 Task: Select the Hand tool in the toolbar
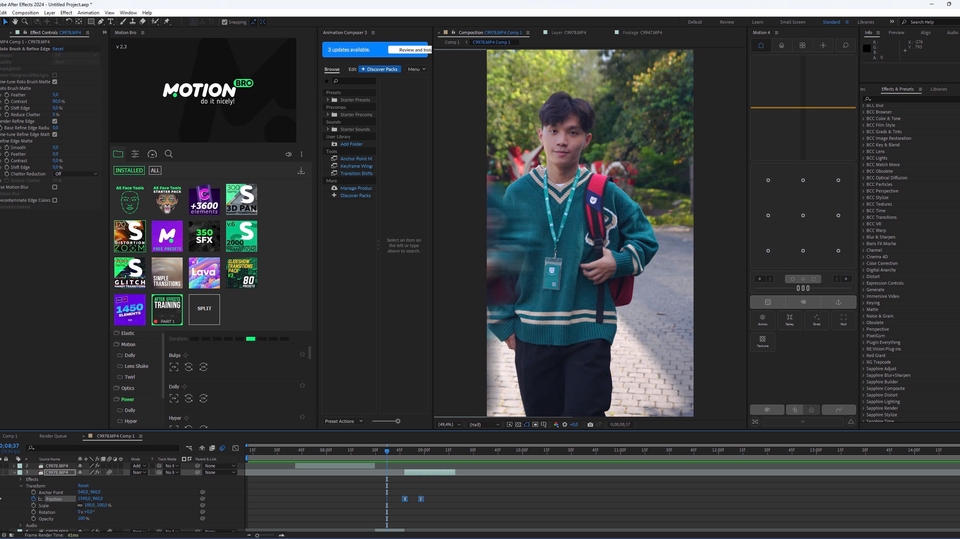tap(15, 22)
